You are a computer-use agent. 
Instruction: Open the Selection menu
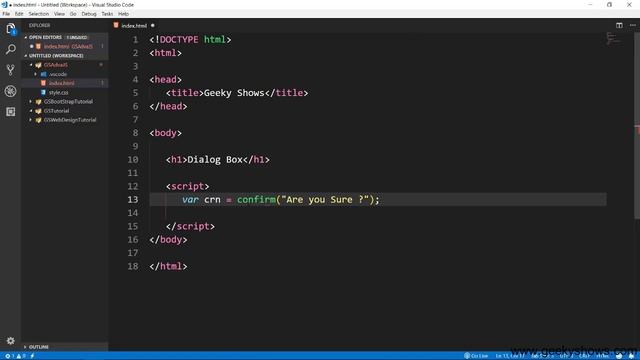pos(38,14)
